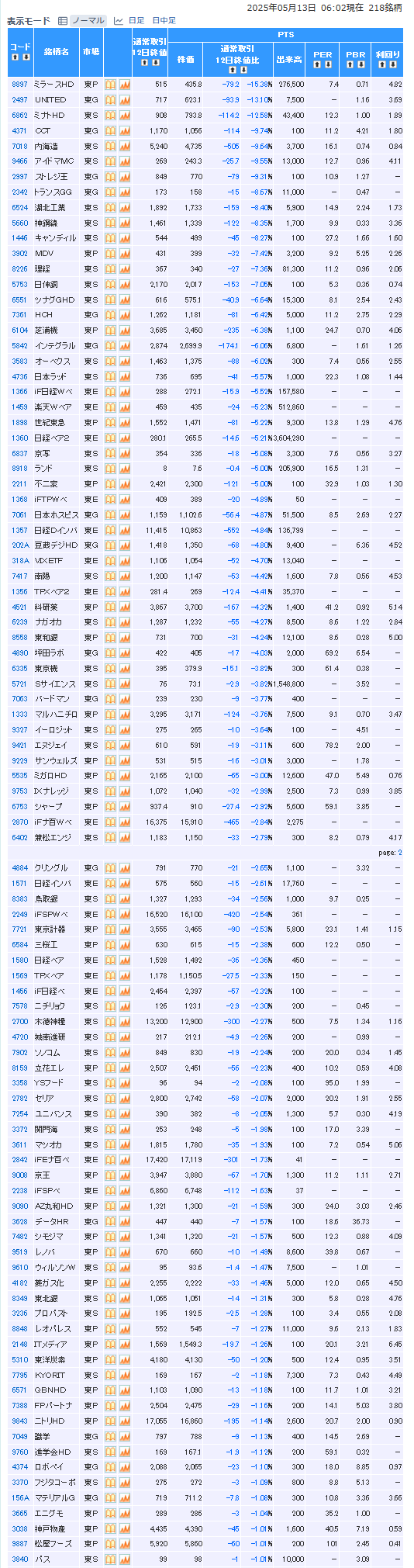The image size is (414, 1568).
Task: Open the chart icon in the 京王 row
Action: point(125,1175)
